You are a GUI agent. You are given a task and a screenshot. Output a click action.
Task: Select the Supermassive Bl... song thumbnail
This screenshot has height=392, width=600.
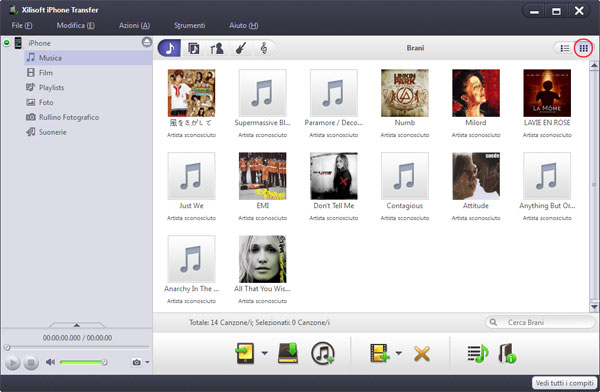coord(262,93)
